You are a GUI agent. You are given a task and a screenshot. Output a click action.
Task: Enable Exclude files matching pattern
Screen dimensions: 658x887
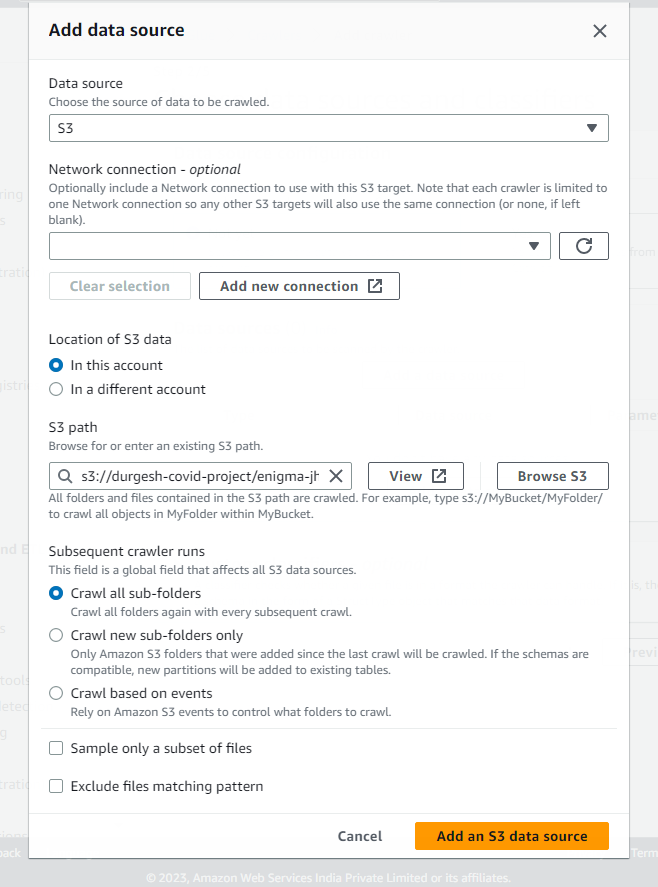56,786
